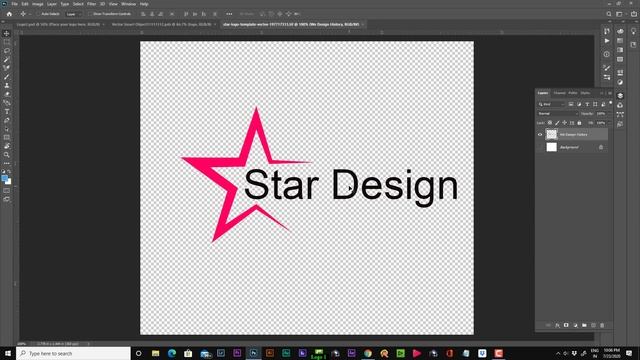The width and height of the screenshot is (640, 360).
Task: Open Google Chrome from the taskbar
Action: click(368, 353)
